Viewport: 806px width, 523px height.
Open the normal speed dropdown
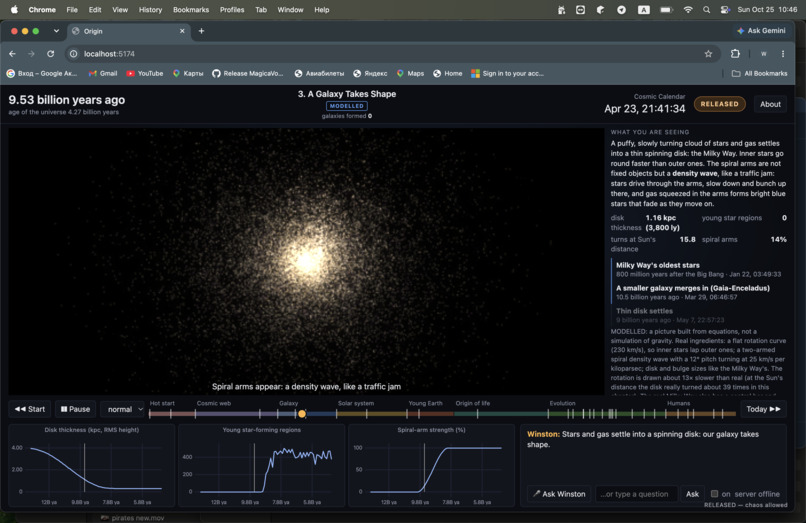(x=123, y=409)
